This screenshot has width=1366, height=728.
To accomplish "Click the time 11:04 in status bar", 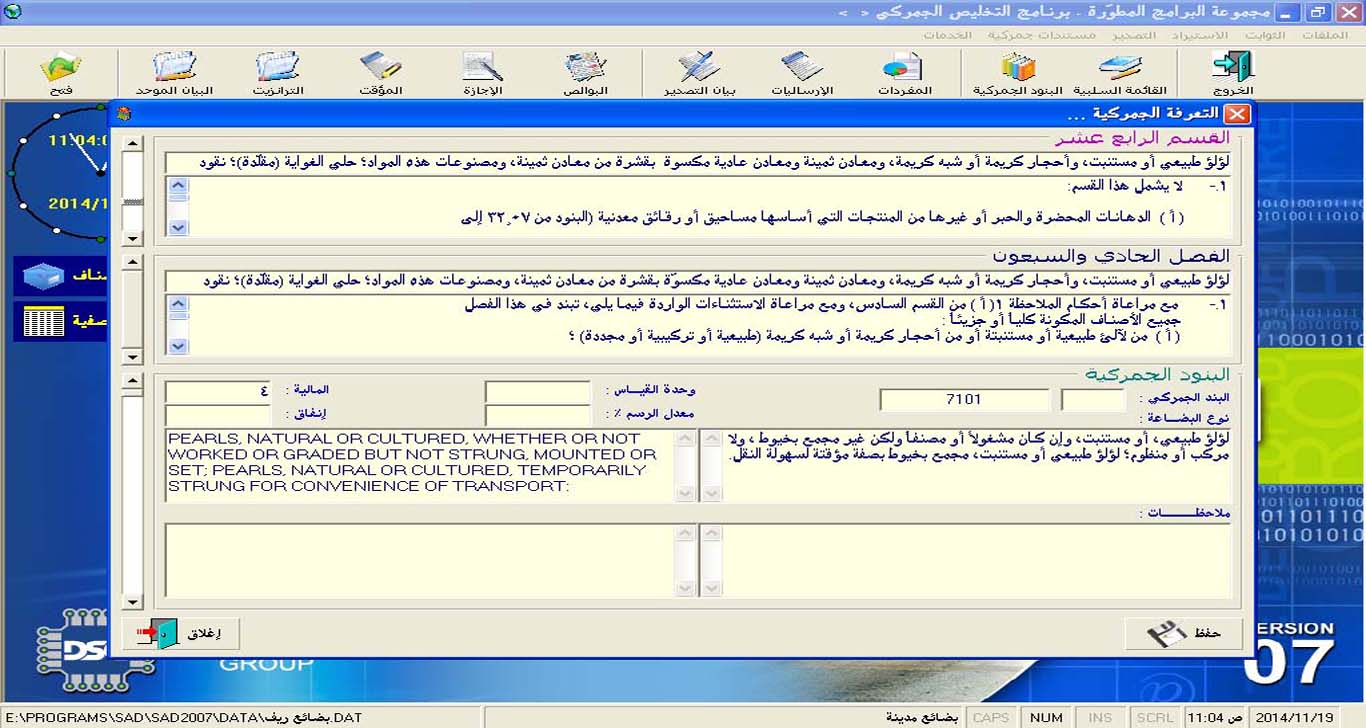I will (x=1216, y=717).
